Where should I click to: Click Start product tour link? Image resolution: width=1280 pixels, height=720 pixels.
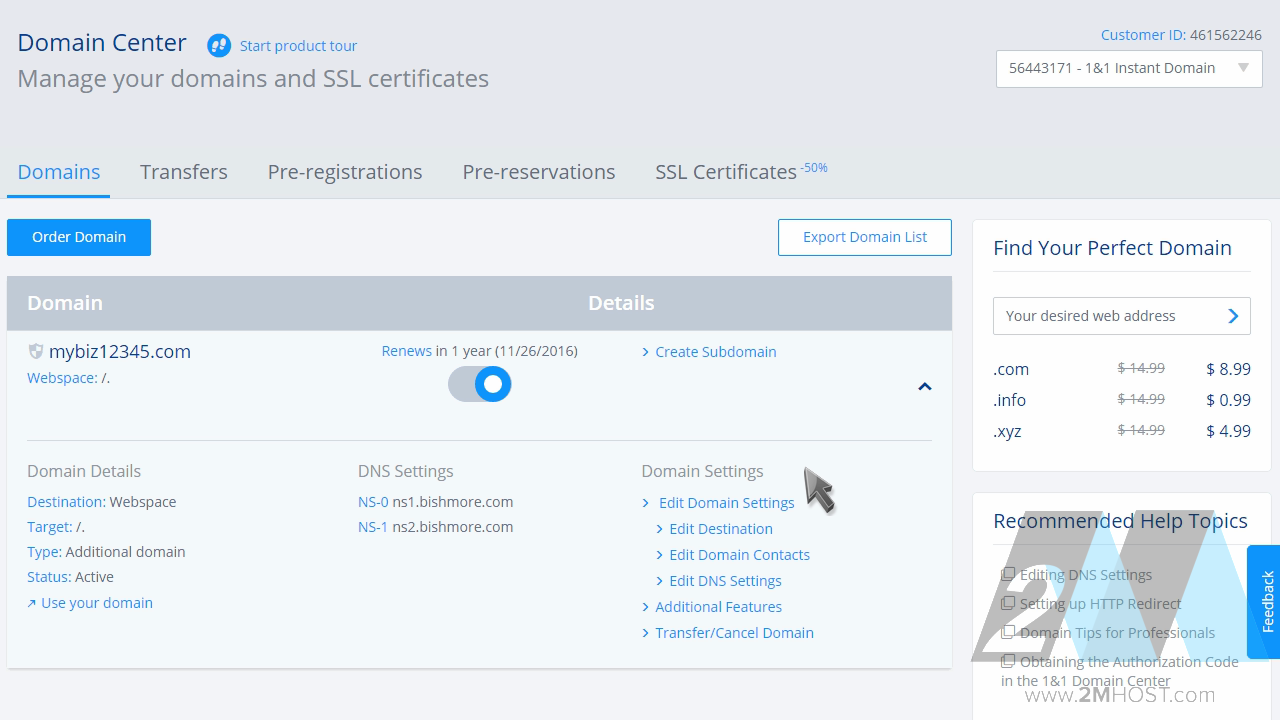(298, 46)
